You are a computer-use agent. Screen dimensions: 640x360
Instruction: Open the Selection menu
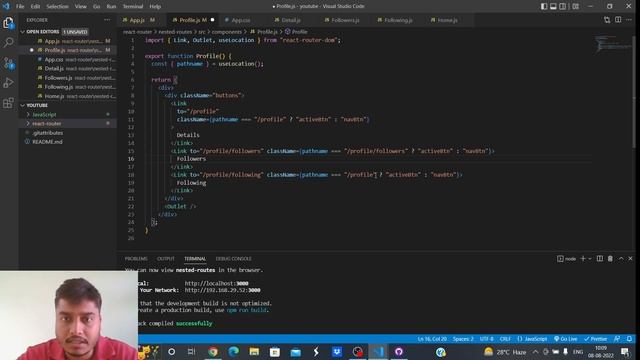[x=57, y=7]
